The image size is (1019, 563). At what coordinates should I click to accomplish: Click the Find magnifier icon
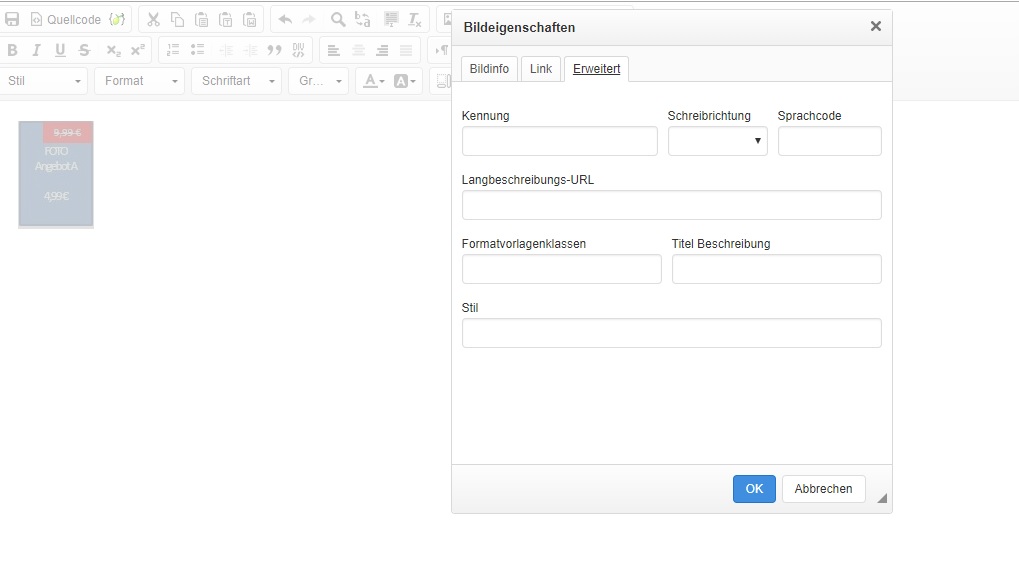coord(338,19)
